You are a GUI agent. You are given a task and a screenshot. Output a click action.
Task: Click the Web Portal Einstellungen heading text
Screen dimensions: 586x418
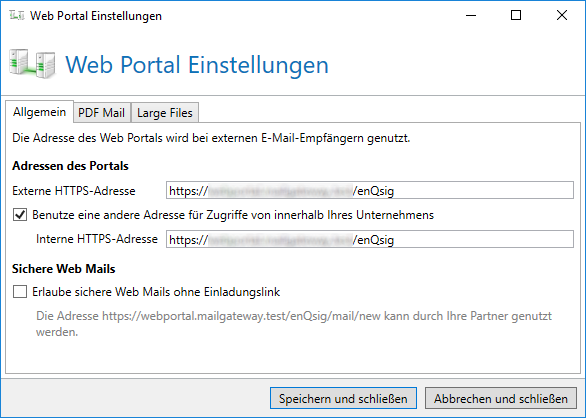[197, 65]
